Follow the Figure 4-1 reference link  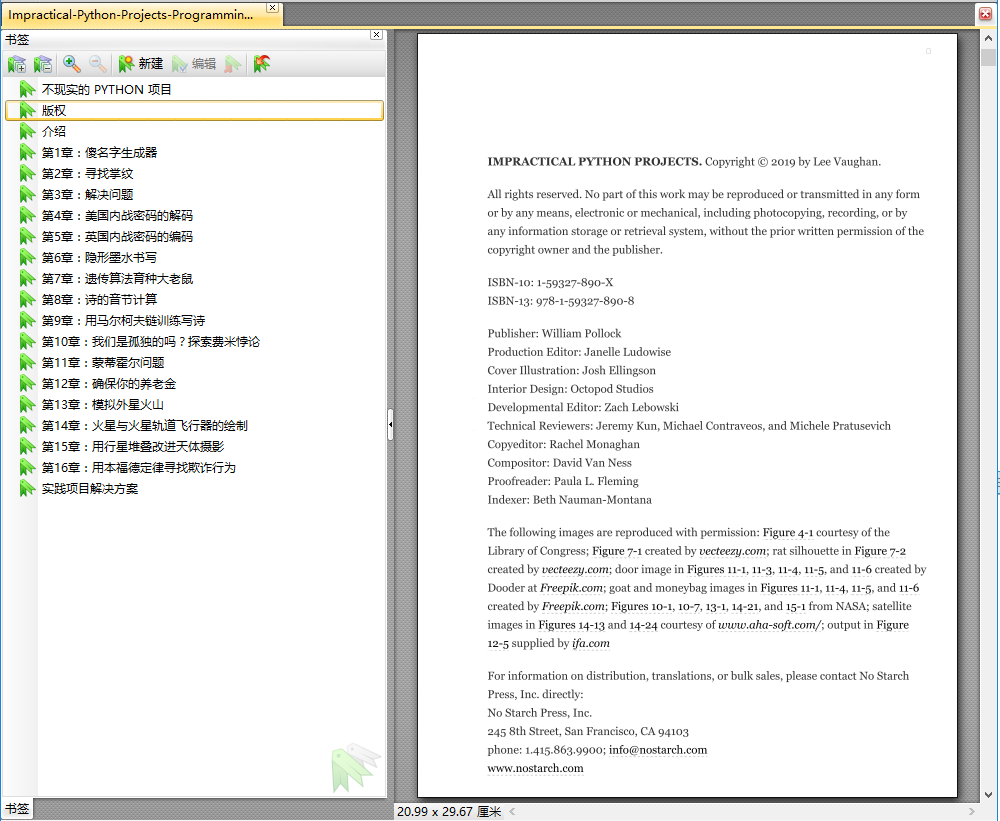tap(788, 532)
